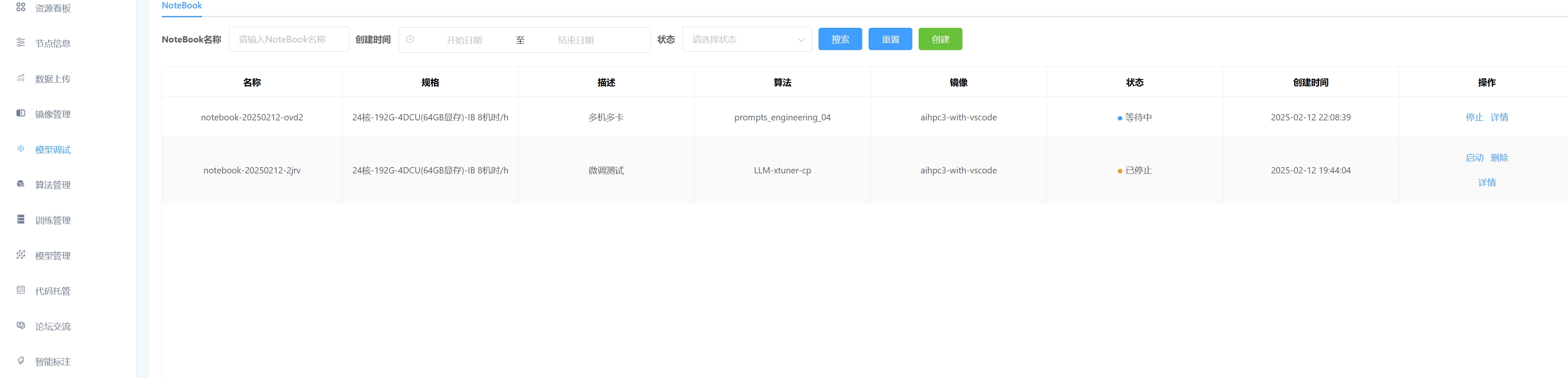1568x378 pixels.
Task: Click the 镜像管理 sidebar icon
Action: point(21,113)
